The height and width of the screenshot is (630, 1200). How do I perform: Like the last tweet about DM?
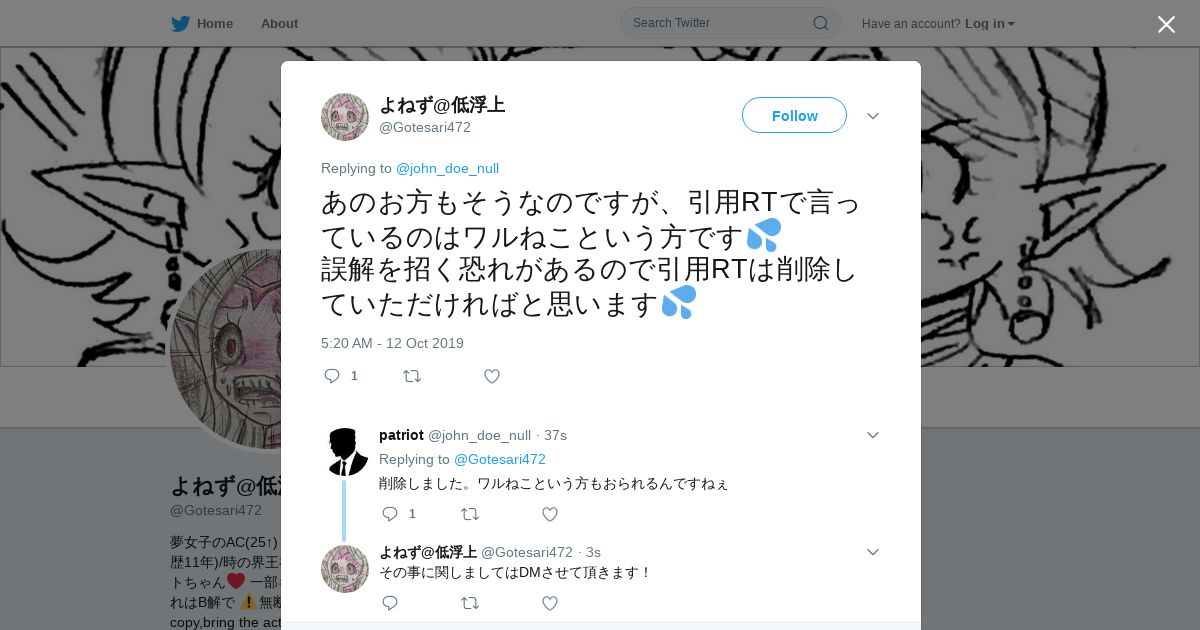tap(549, 603)
